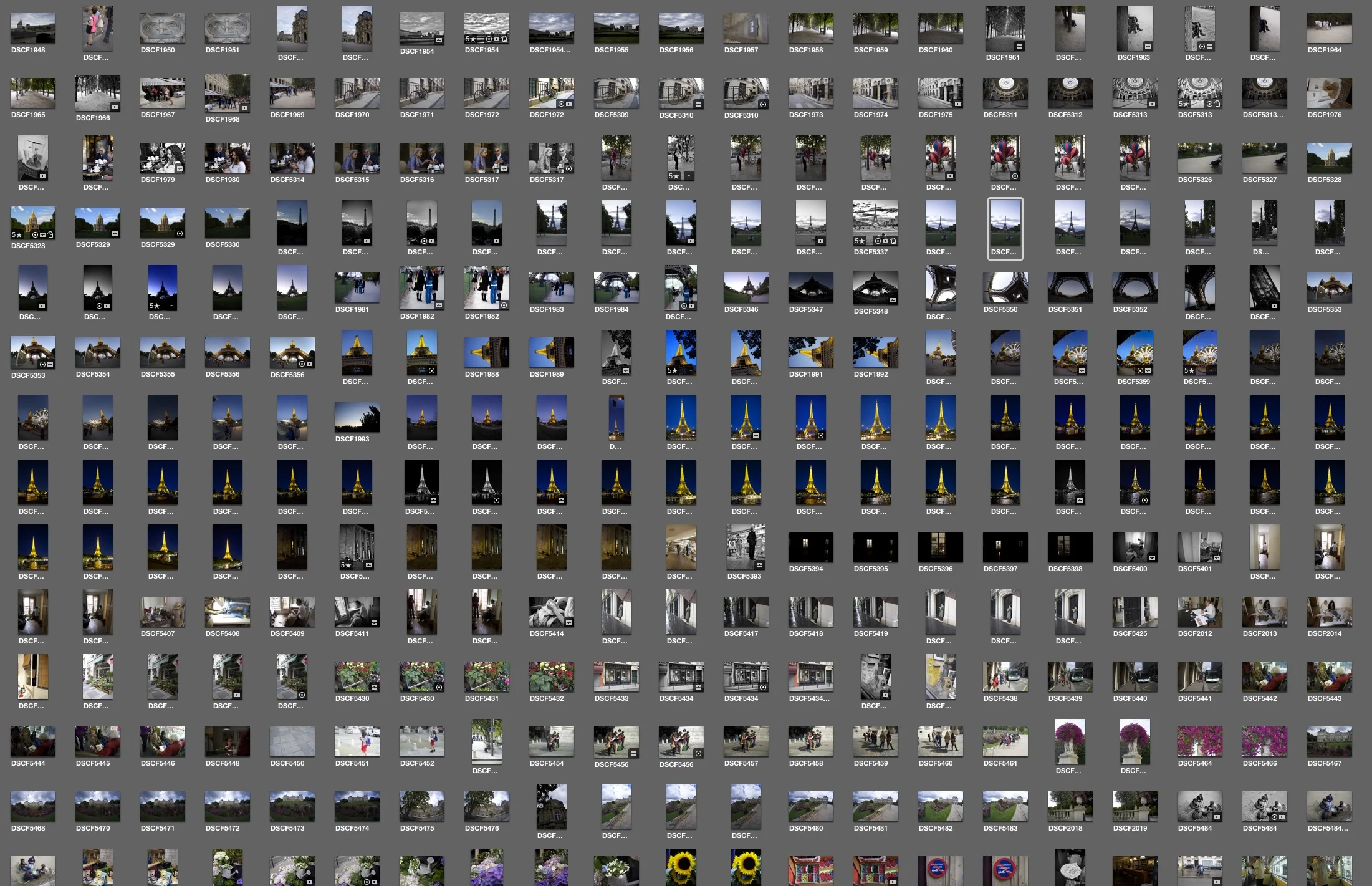
Task: Select the DSCF1993 dusk sky thumbnail
Action: click(357, 418)
